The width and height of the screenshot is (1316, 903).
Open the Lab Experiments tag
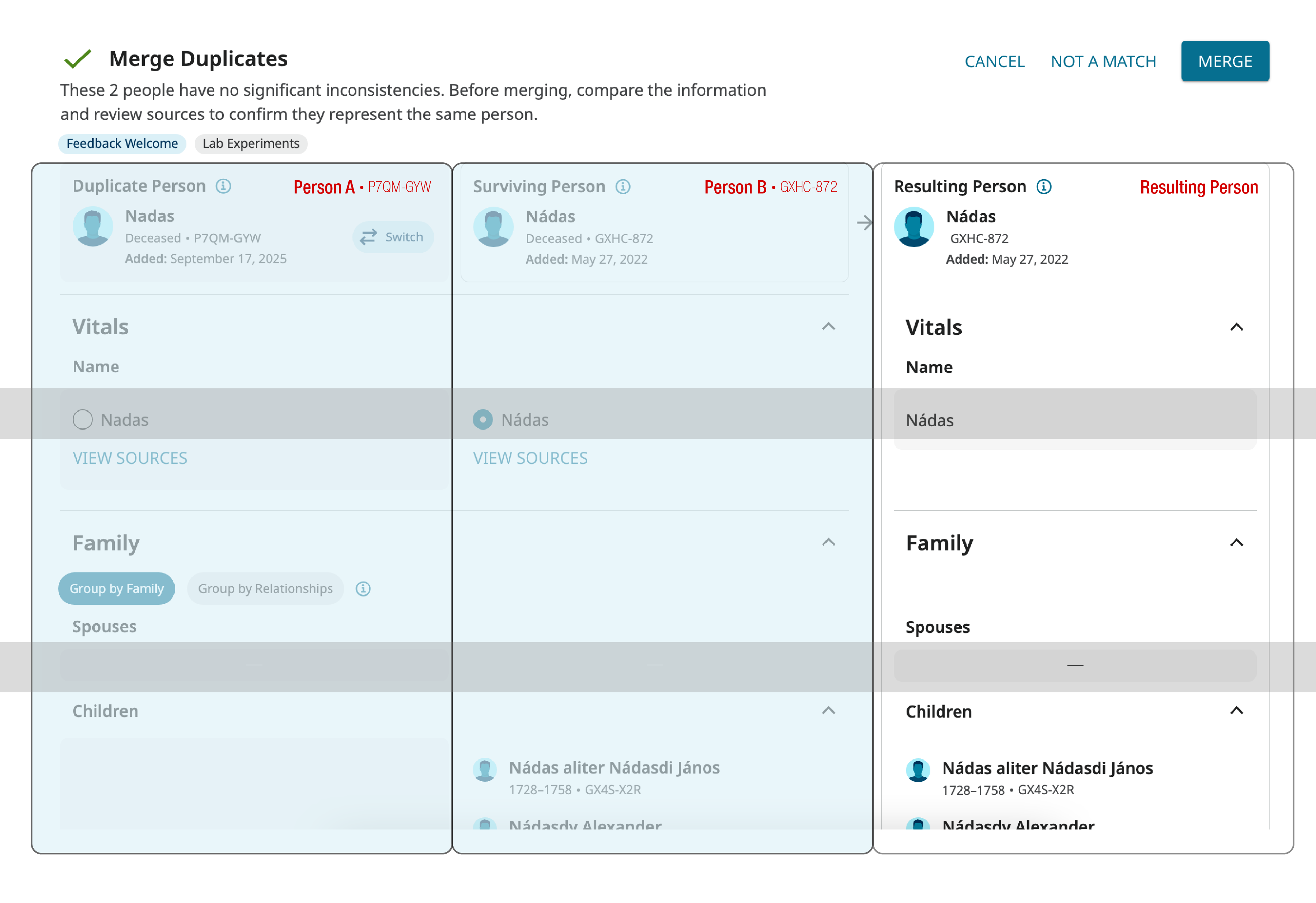[x=251, y=143]
